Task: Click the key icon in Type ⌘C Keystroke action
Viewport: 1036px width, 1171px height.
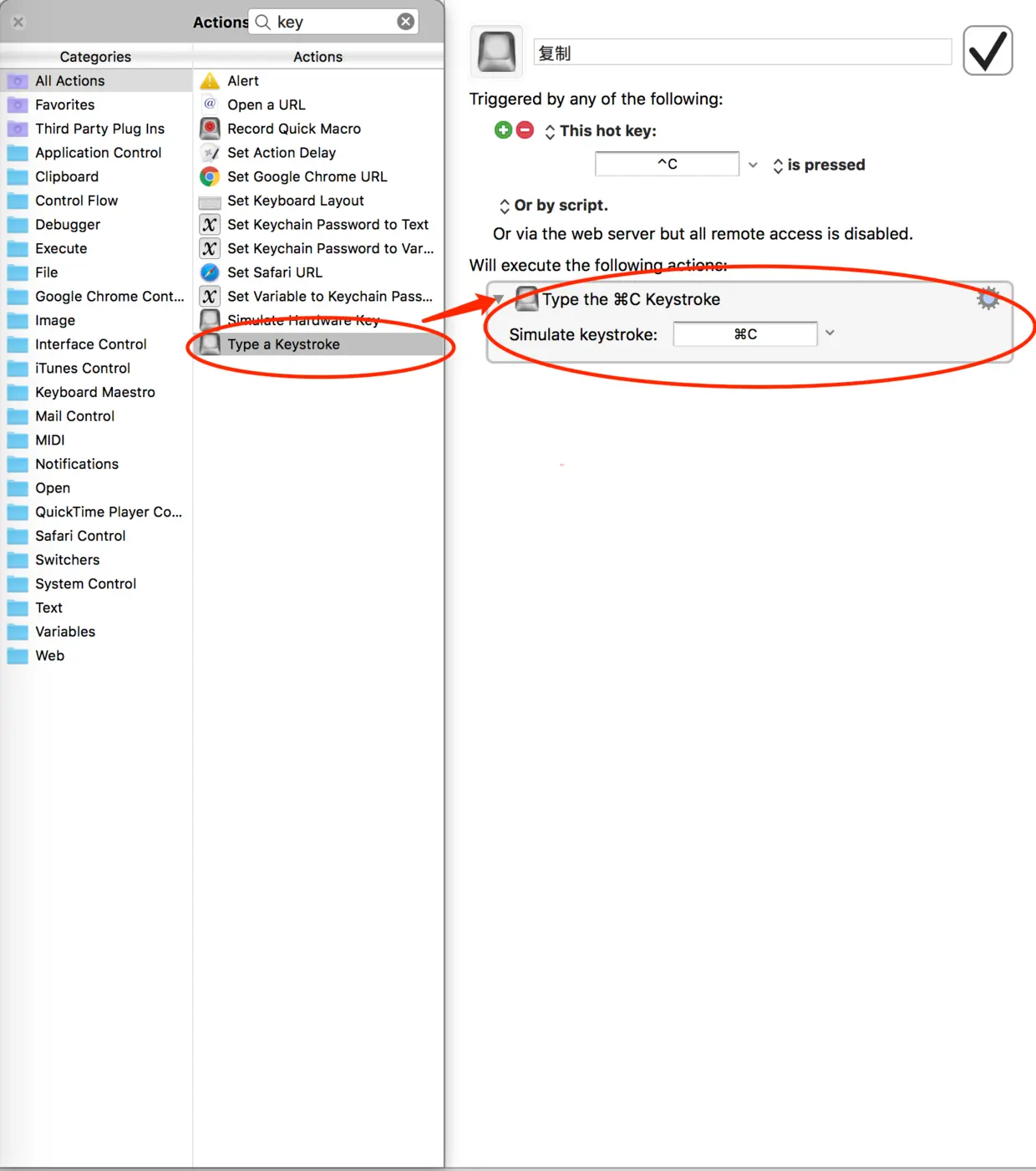Action: tap(526, 298)
